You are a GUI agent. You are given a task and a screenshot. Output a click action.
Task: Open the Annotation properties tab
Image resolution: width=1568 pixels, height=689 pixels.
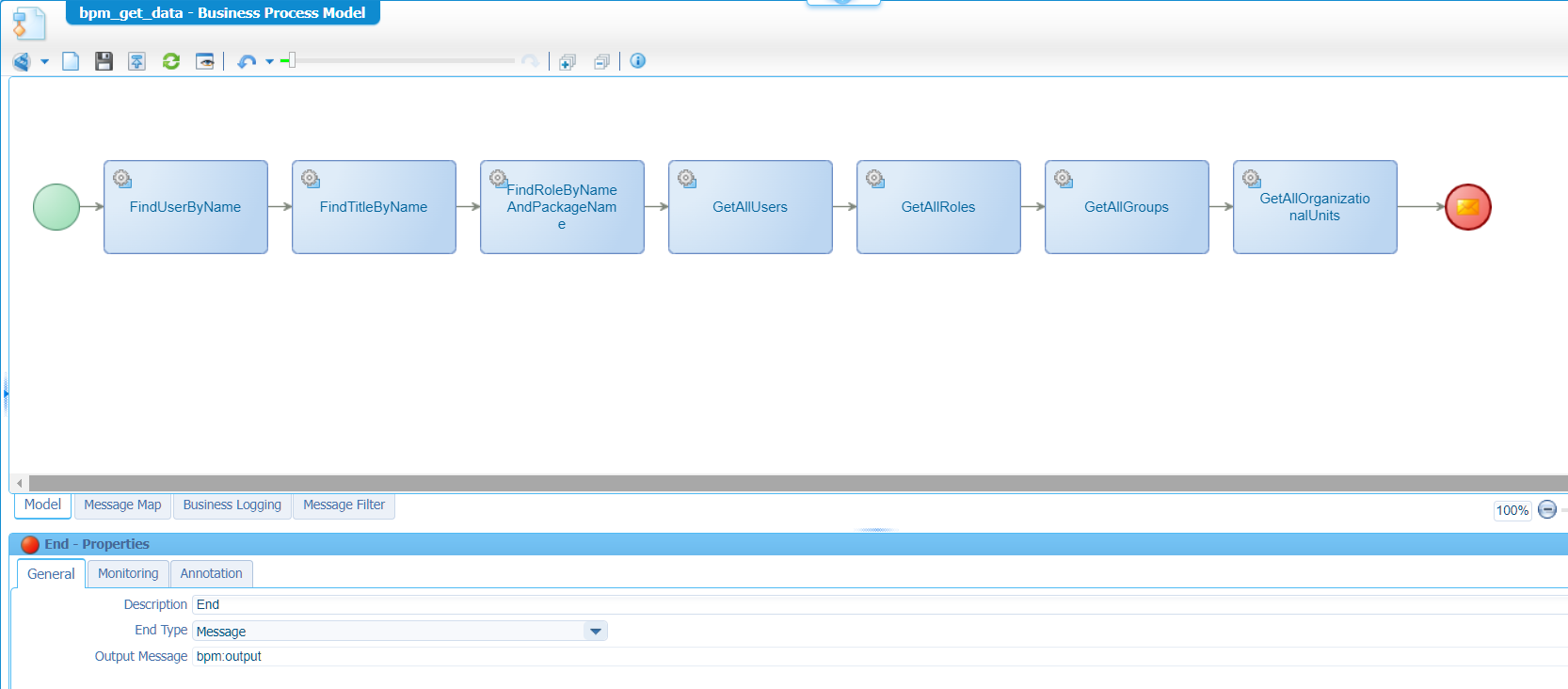[211, 574]
